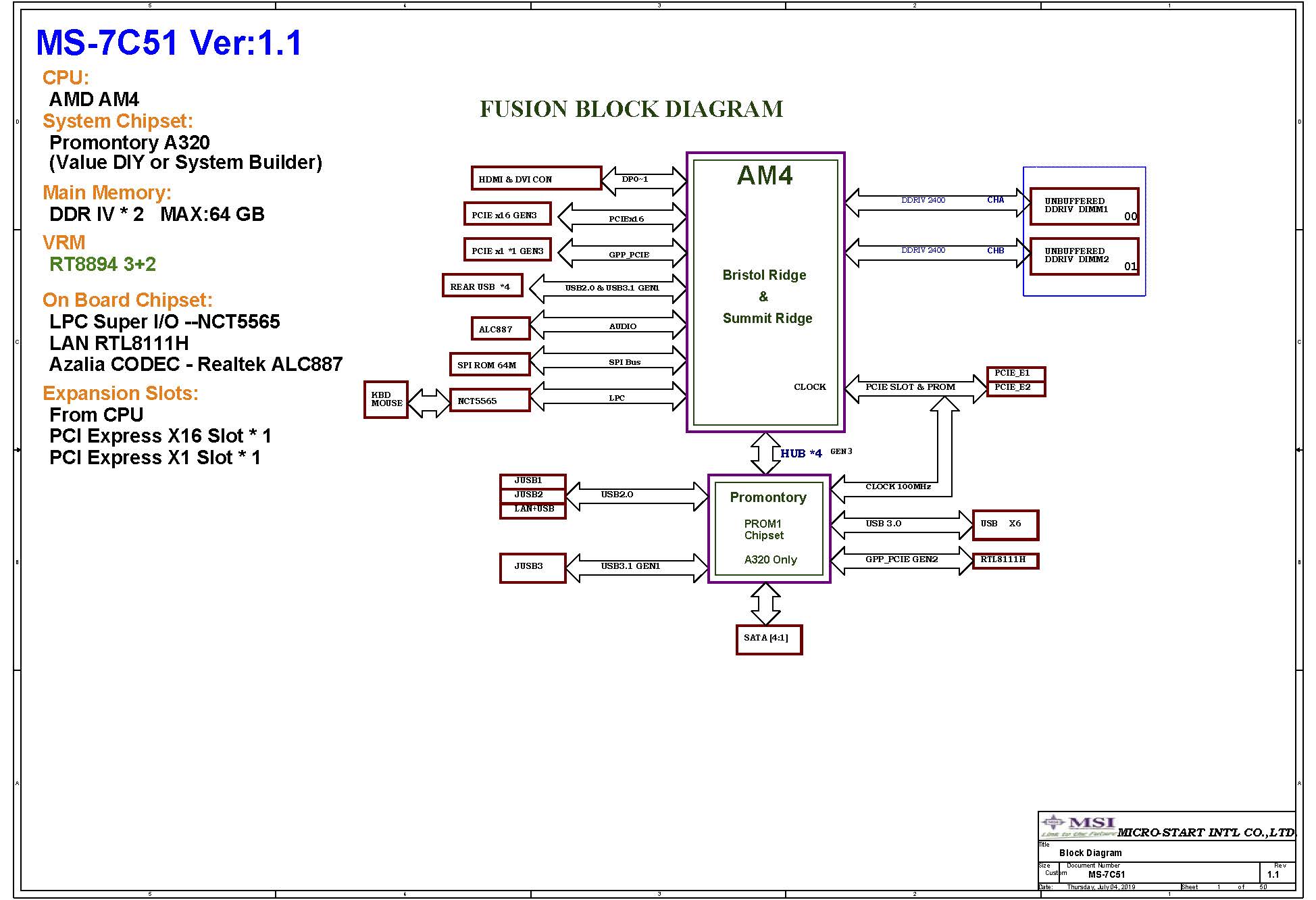Click the 'Block Diagram' title field
1316x900 pixels.
click(1090, 853)
